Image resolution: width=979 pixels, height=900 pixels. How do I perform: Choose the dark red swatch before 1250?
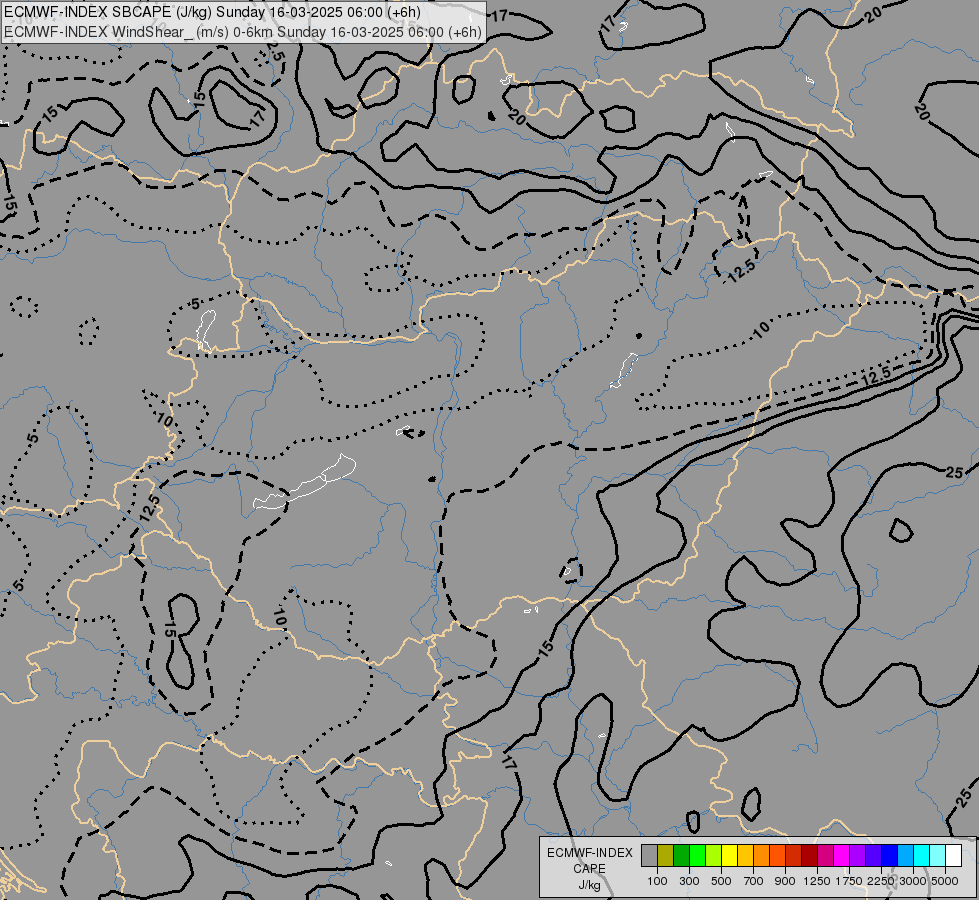click(x=809, y=855)
